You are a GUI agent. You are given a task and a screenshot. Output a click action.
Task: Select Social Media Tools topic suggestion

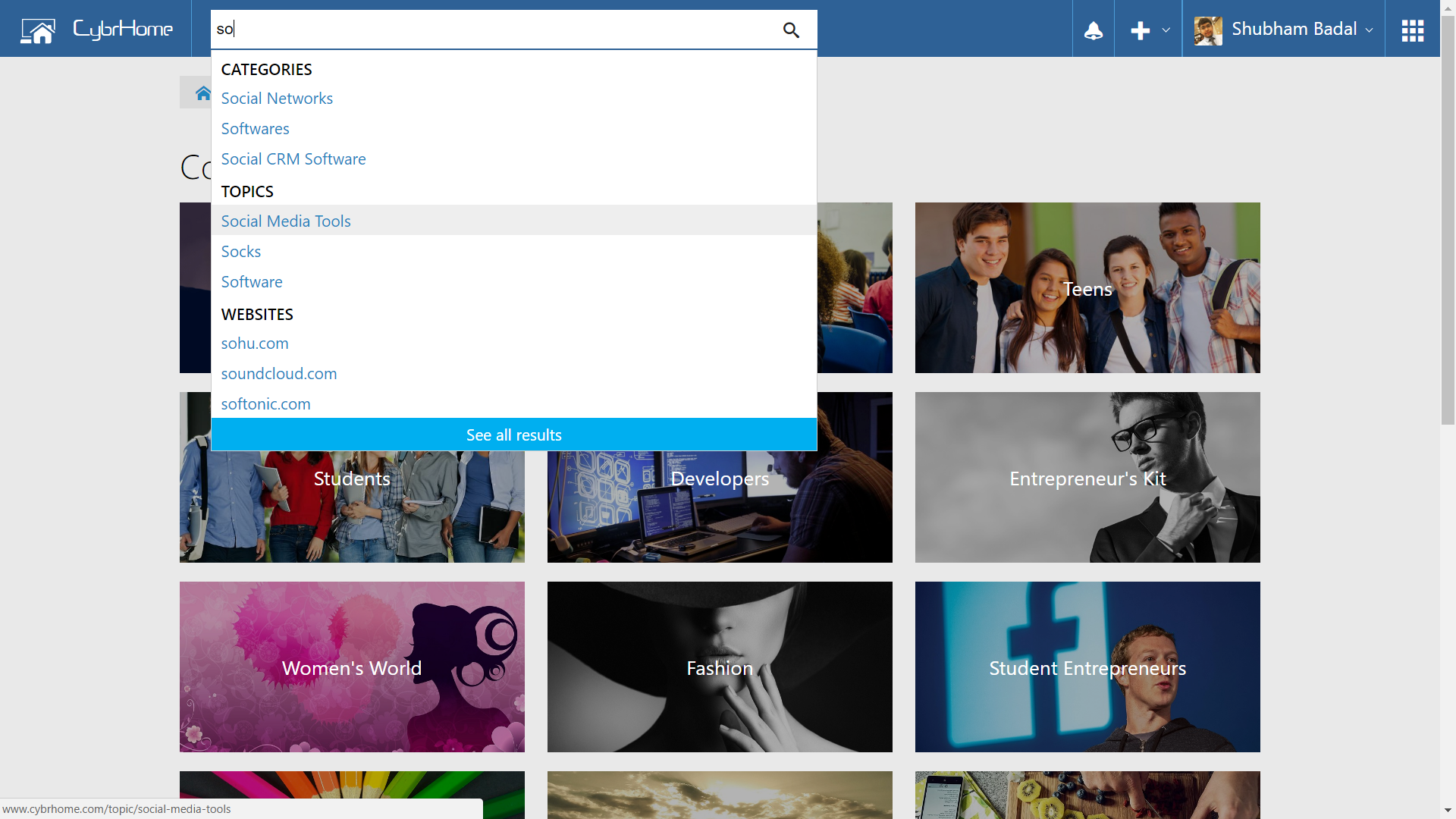286,221
